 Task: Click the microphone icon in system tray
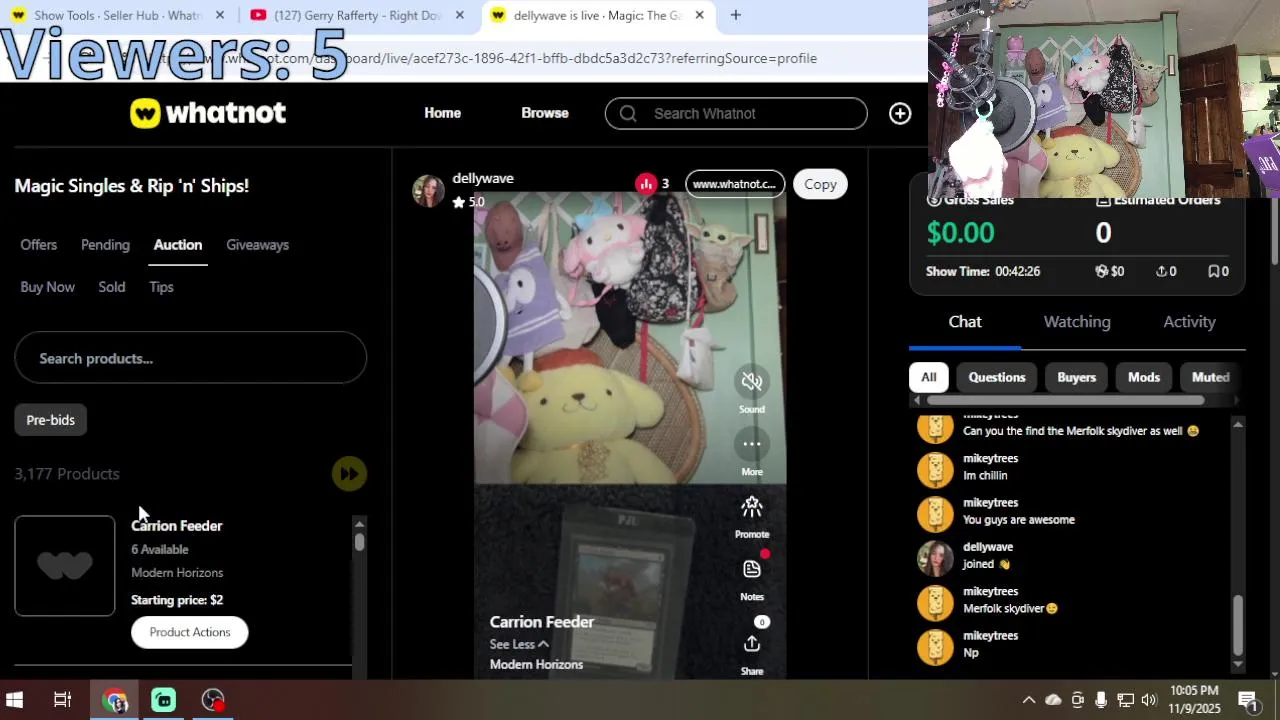click(1101, 700)
